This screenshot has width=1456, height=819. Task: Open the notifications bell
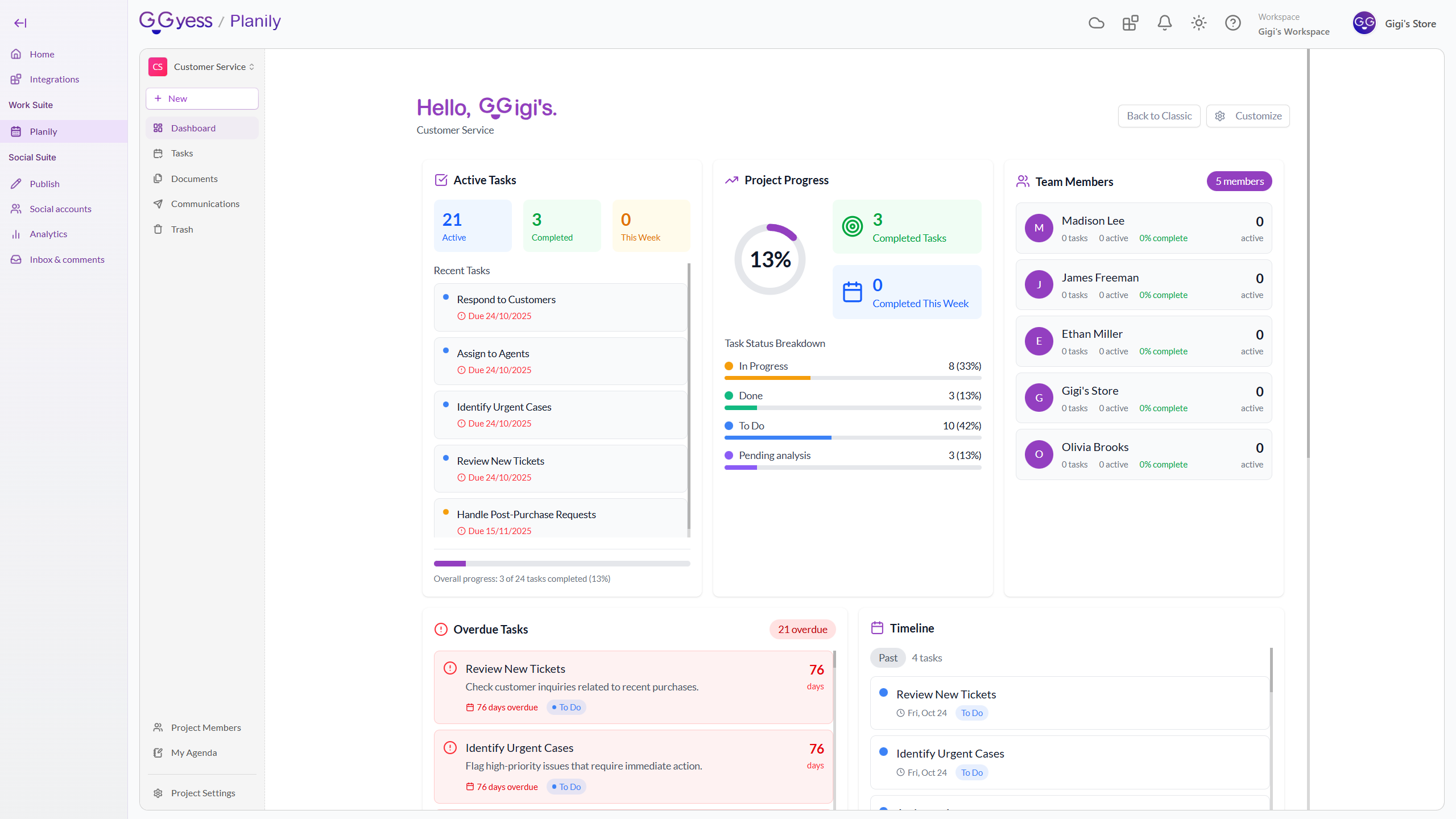pyautogui.click(x=1164, y=23)
